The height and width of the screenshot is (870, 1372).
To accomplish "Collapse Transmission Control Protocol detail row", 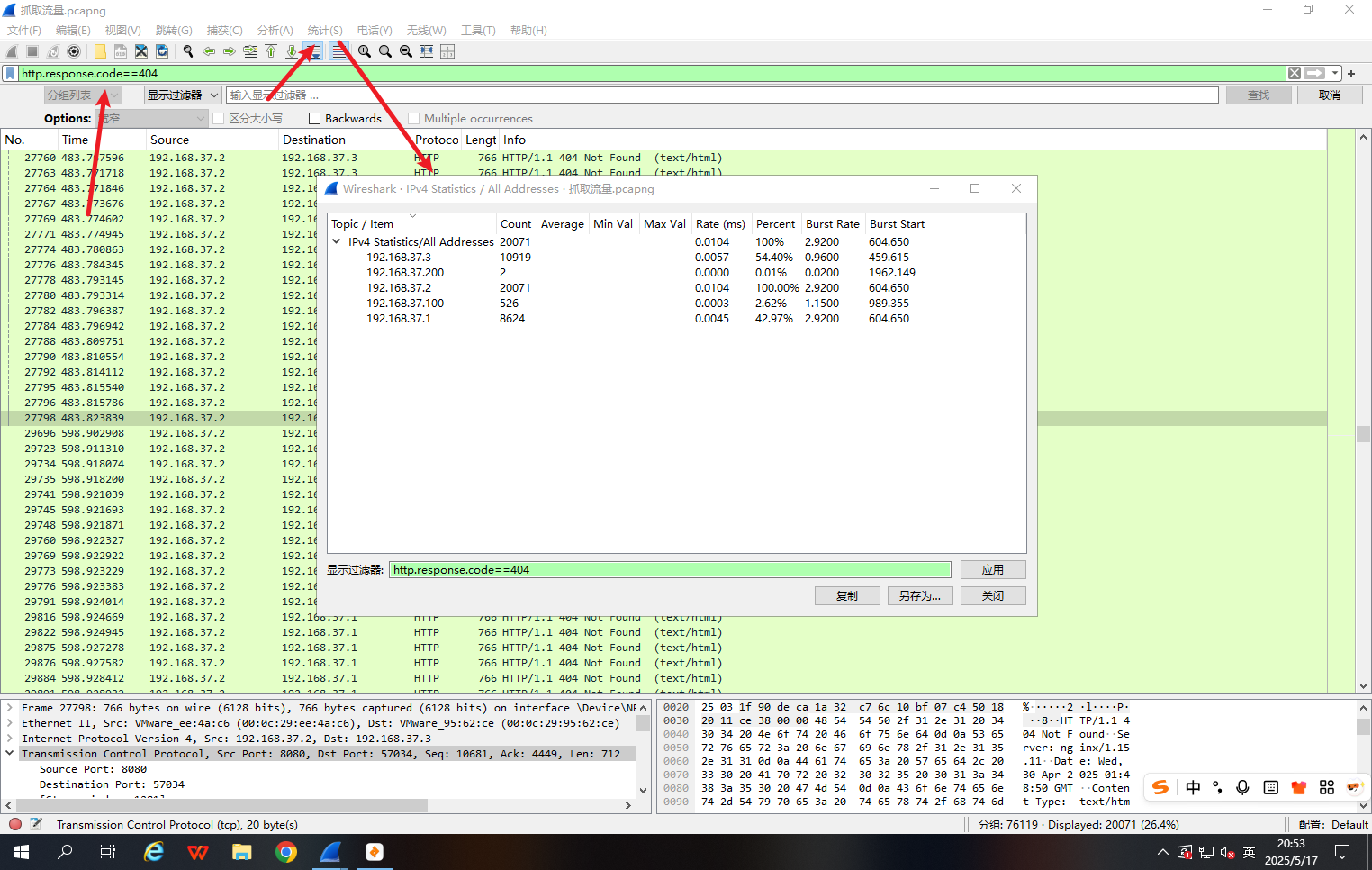I will tap(10, 754).
